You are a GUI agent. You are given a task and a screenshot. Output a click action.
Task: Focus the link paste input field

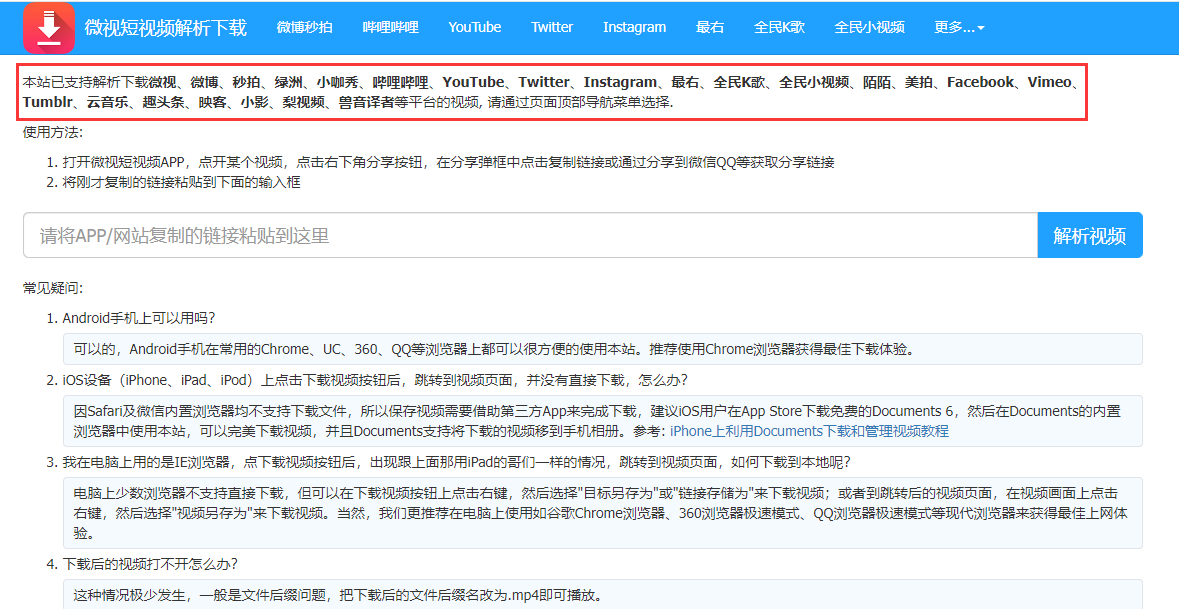[x=530, y=235]
